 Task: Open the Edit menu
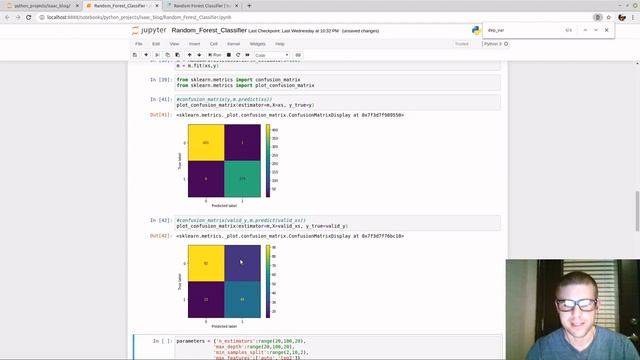coord(156,44)
